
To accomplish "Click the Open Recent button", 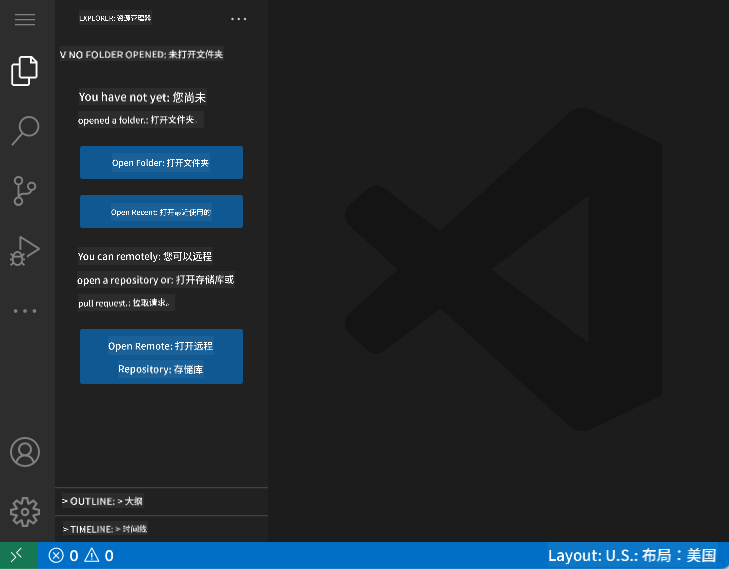I will point(161,212).
